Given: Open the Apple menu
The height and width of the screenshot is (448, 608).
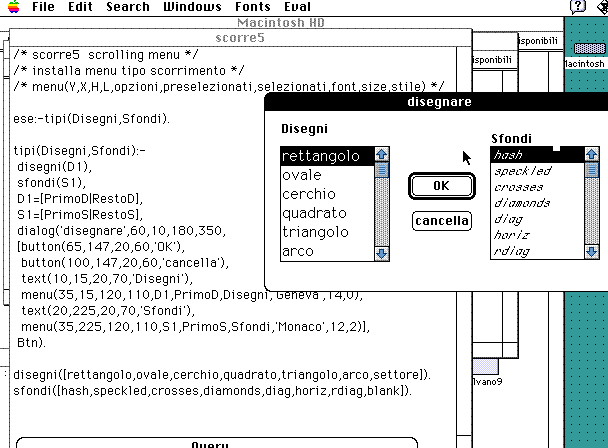Looking at the screenshot, I should pyautogui.click(x=14, y=7).
